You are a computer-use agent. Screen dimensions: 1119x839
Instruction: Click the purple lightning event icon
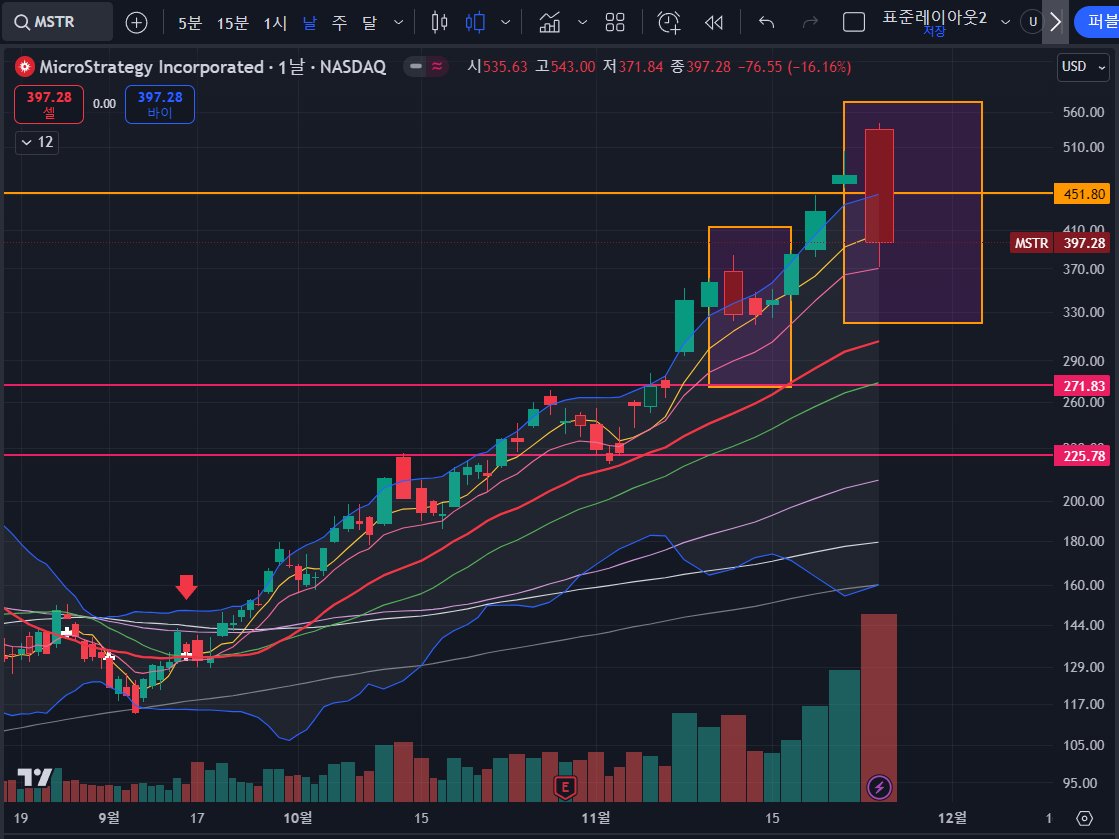(879, 788)
